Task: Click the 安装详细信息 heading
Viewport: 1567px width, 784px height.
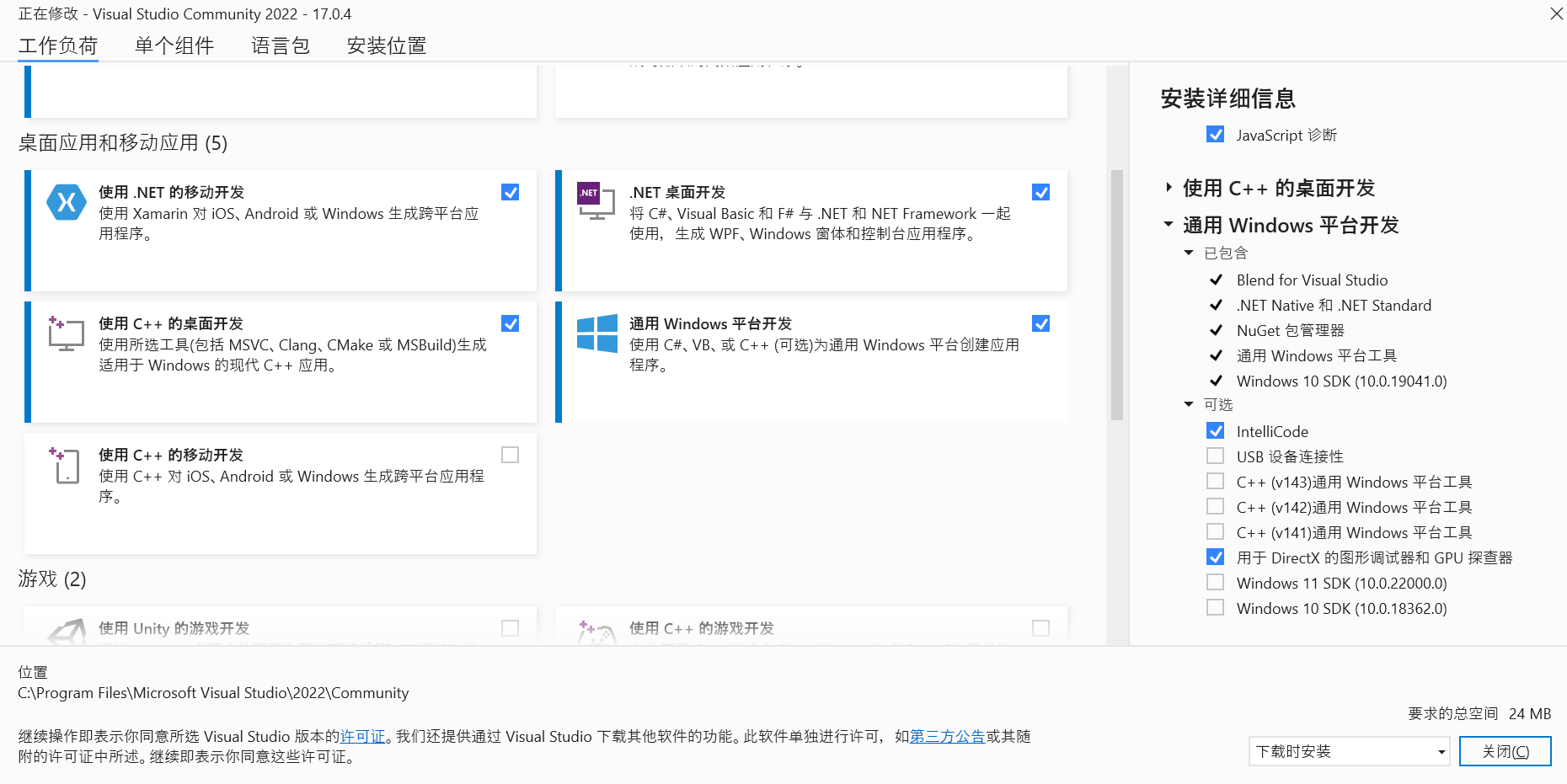Action: tap(1227, 99)
